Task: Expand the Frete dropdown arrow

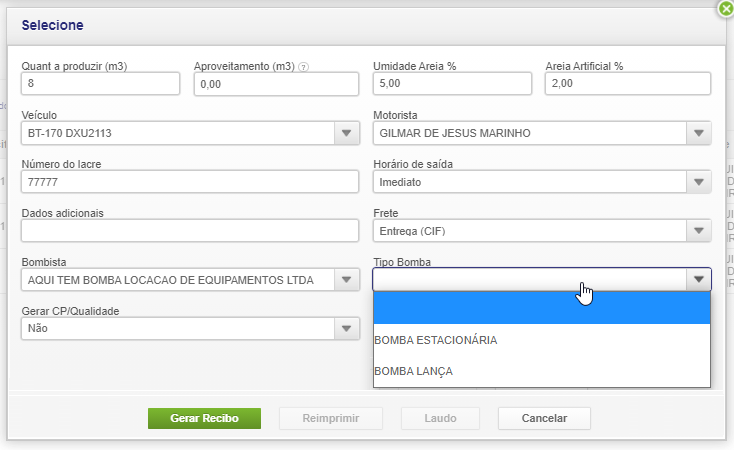Action: [698, 231]
